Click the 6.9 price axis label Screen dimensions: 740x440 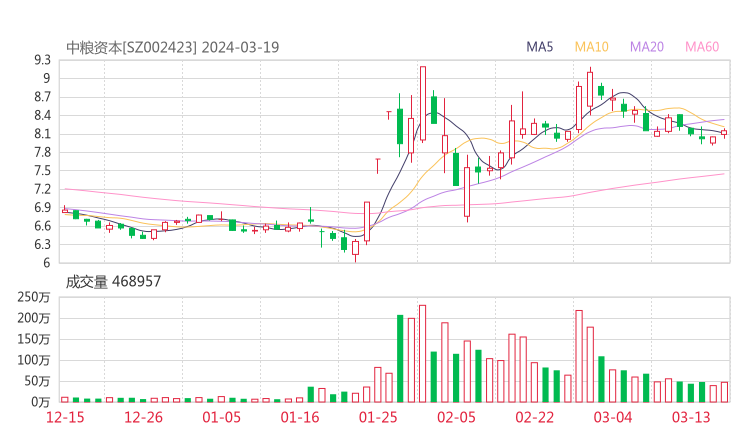click(42, 208)
